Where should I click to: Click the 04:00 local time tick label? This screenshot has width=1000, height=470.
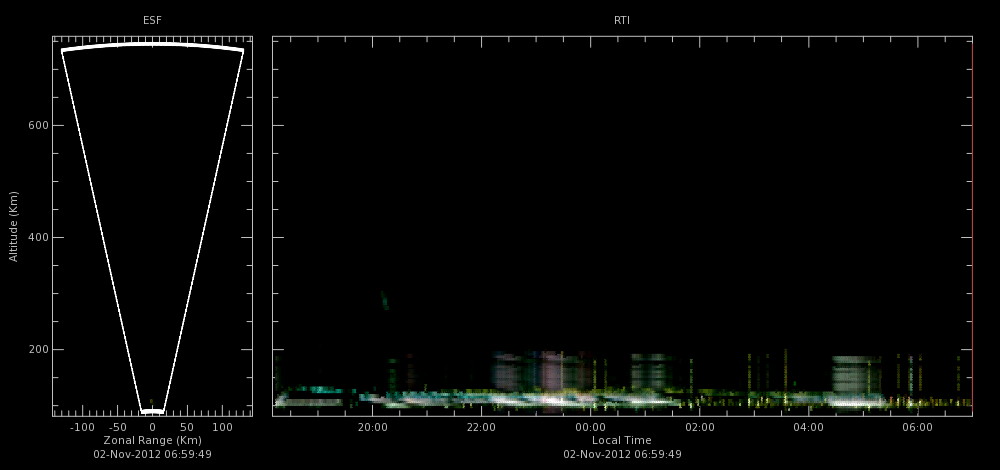[x=808, y=427]
